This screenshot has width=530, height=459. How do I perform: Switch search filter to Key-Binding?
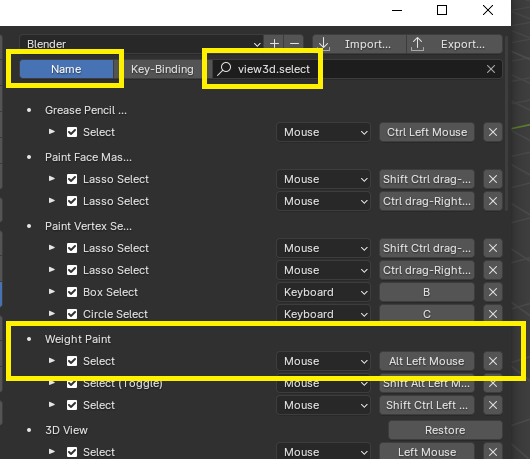tap(162, 69)
